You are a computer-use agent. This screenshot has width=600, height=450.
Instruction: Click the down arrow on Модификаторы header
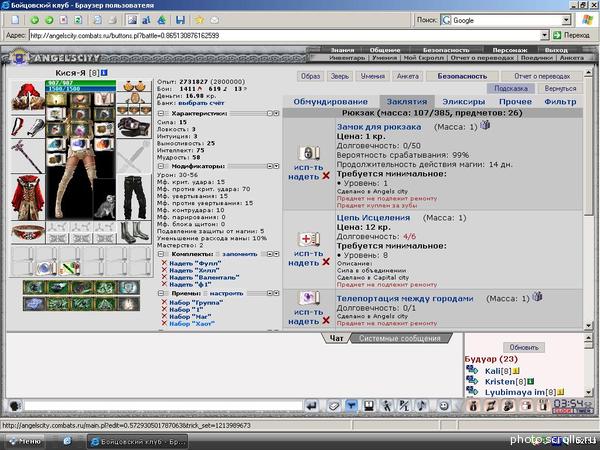coord(276,166)
